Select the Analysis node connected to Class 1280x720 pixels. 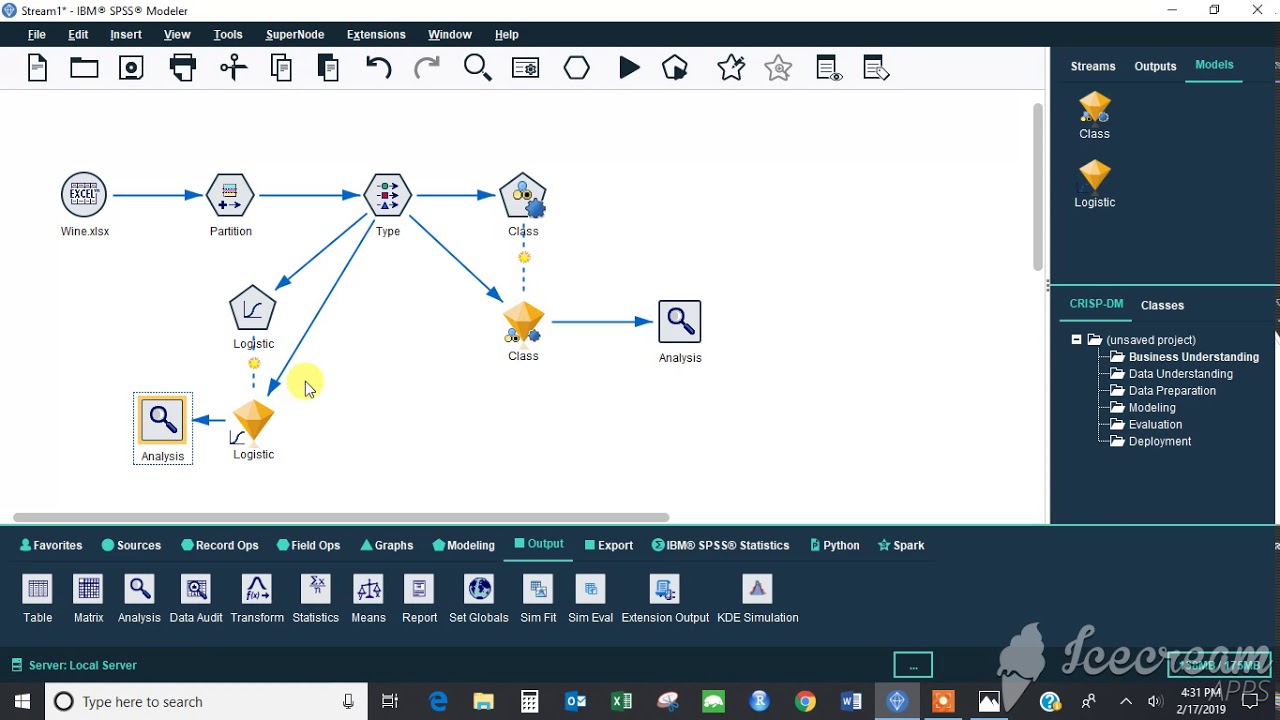pos(680,322)
